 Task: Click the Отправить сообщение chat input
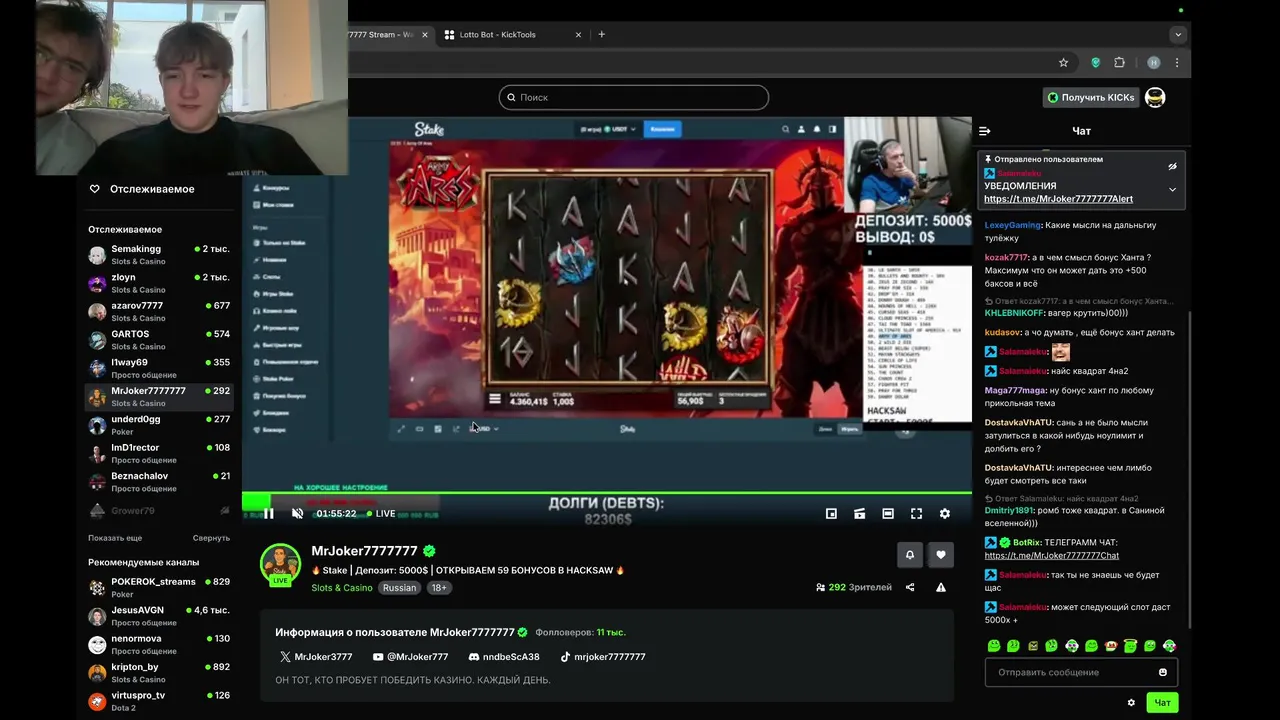point(1080,672)
